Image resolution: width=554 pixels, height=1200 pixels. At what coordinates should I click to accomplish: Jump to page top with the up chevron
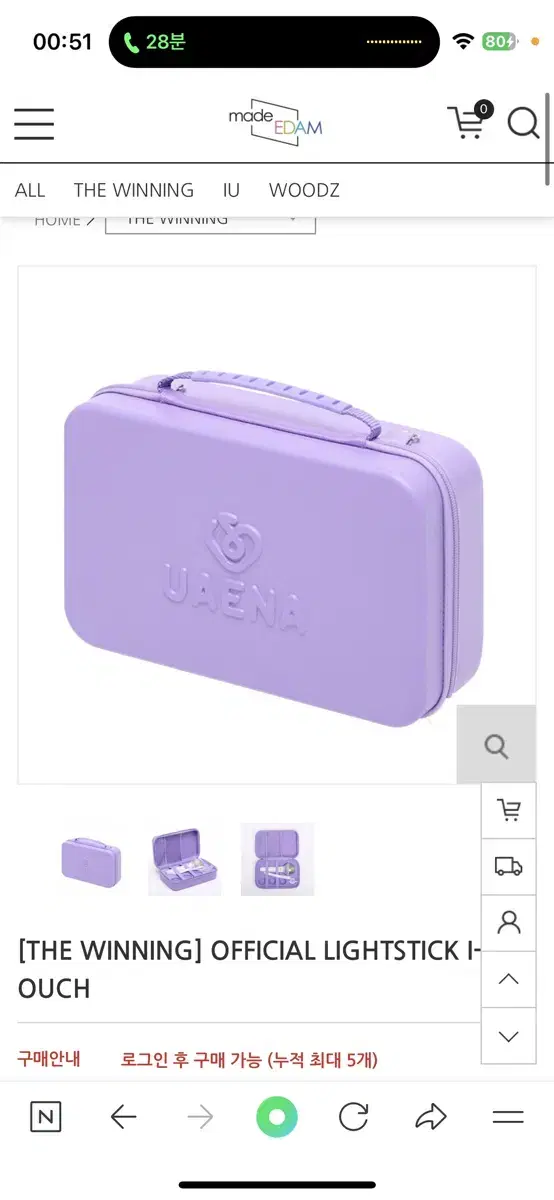(509, 979)
